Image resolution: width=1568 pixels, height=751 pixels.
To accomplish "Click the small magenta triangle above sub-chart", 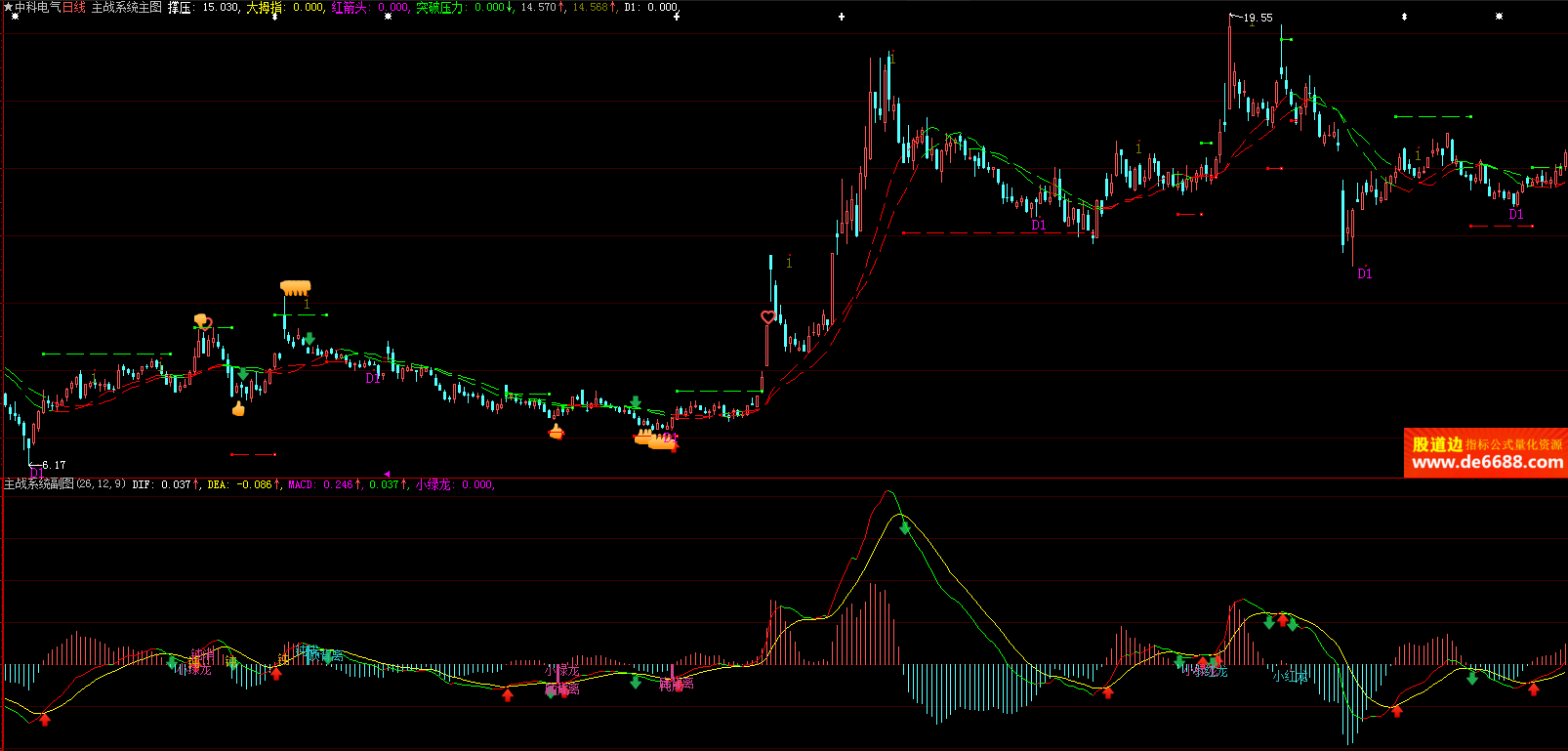I will tap(387, 475).
